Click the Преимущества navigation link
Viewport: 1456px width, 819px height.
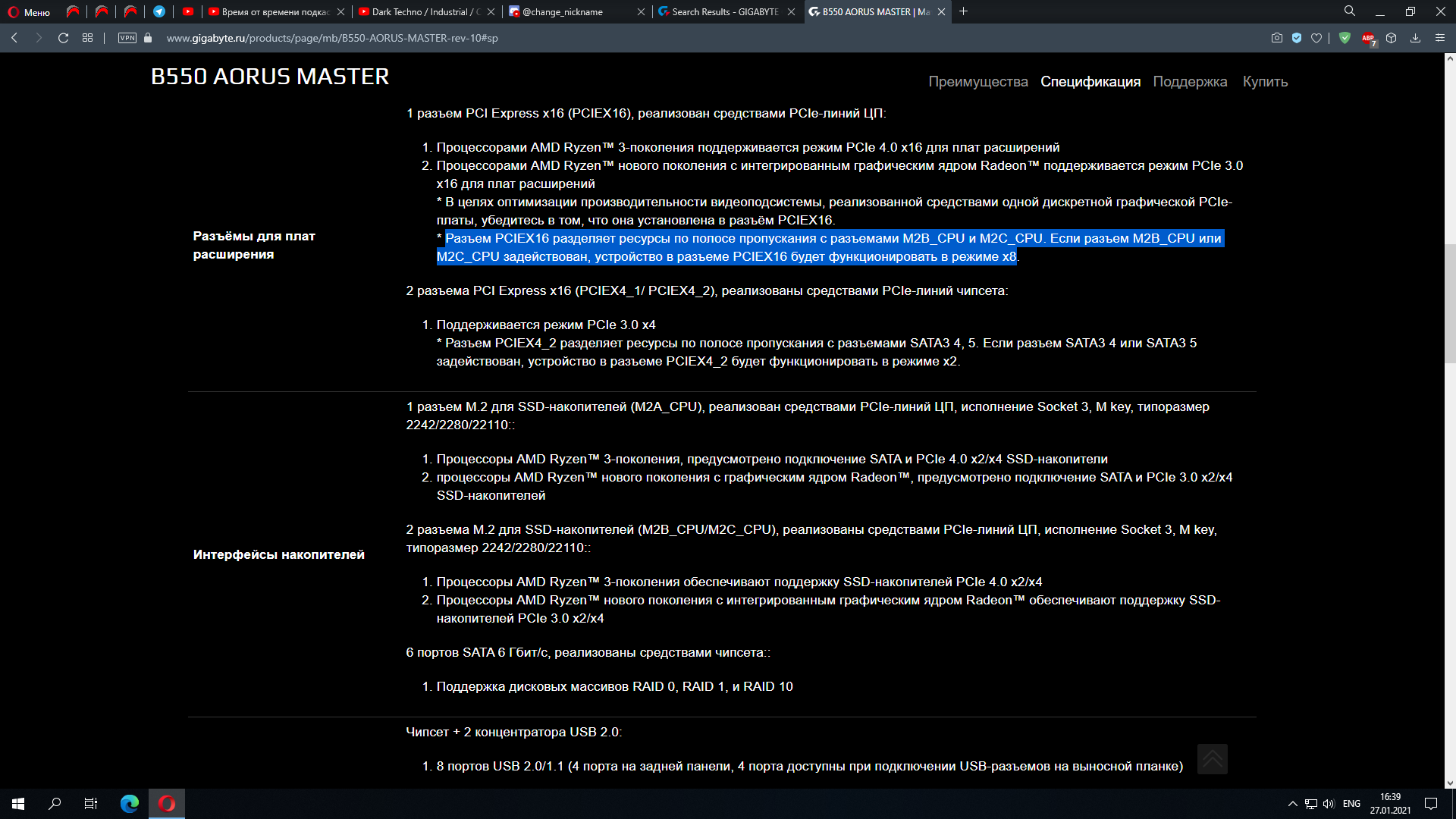click(x=978, y=82)
